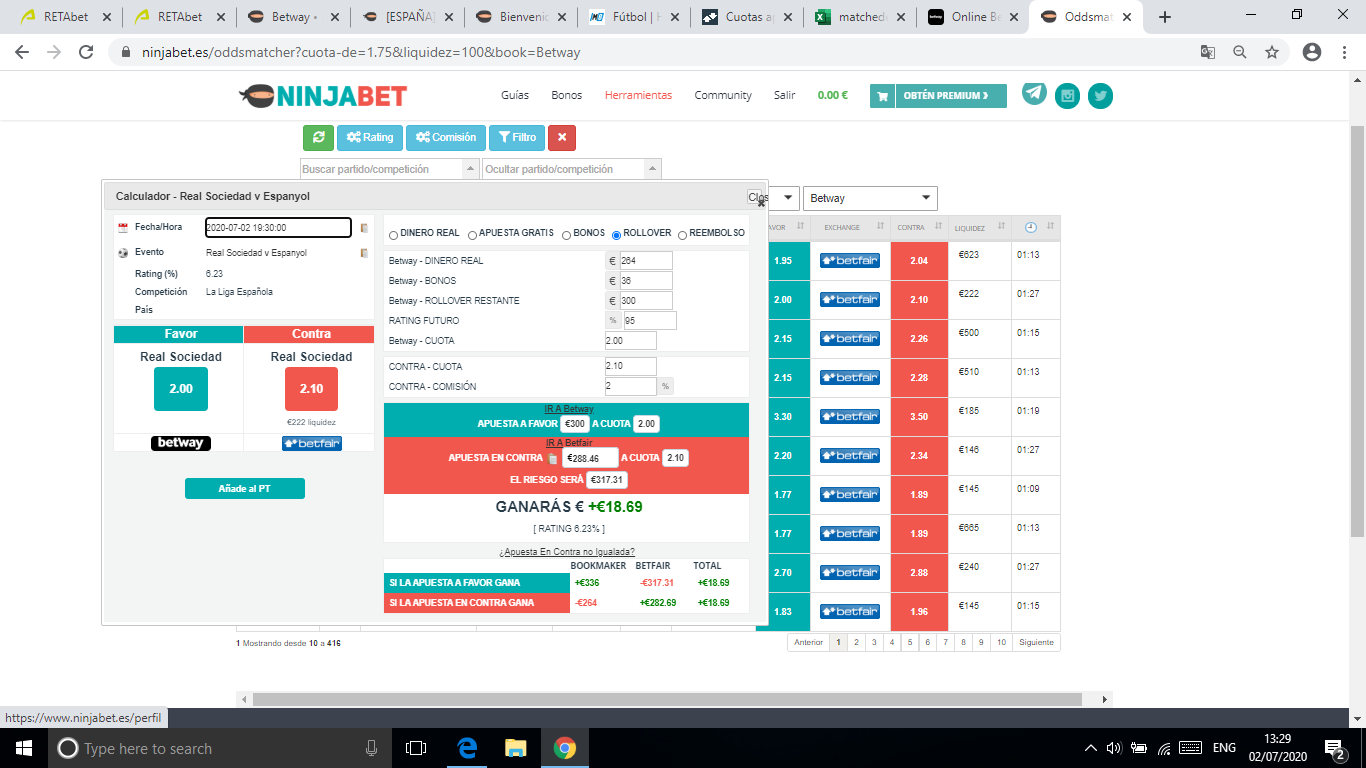The width and height of the screenshot is (1366, 768).
Task: Click the RATING FUTURO input field
Action: [x=650, y=321]
